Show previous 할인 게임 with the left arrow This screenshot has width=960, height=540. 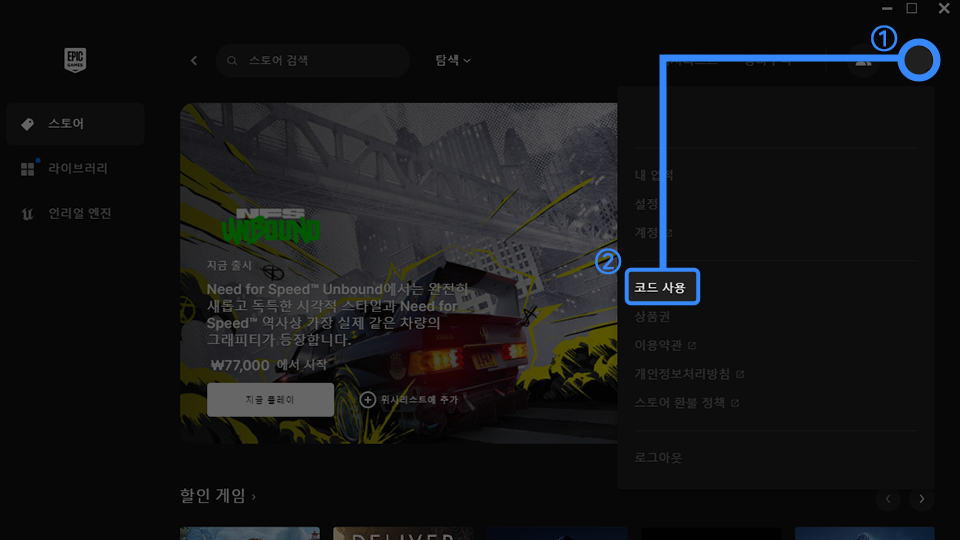888,499
